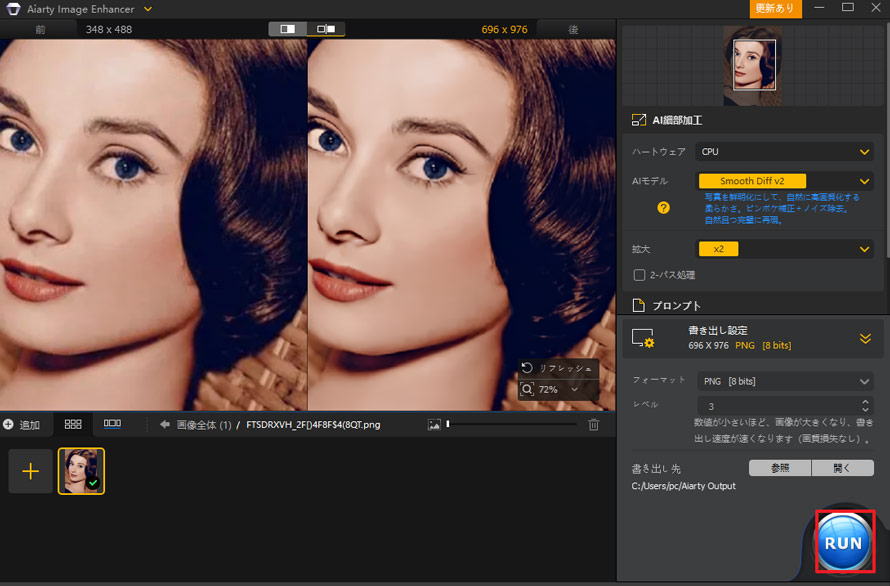Delete image using the trash icon
This screenshot has height=586, width=890.
(x=593, y=425)
